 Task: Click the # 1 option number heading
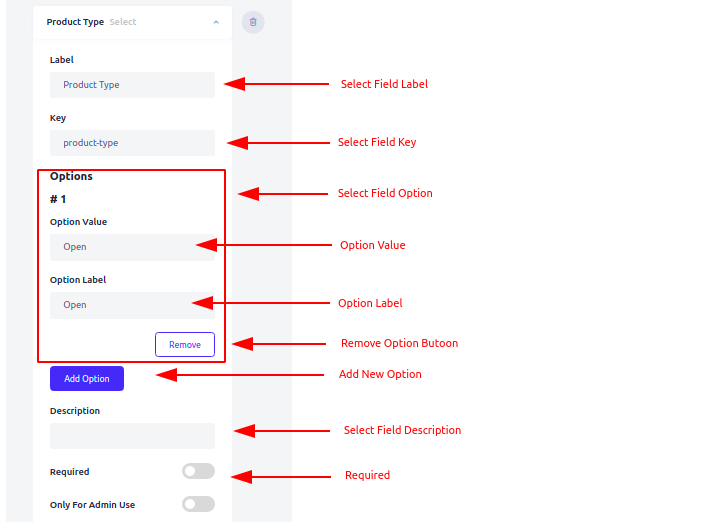(58, 199)
